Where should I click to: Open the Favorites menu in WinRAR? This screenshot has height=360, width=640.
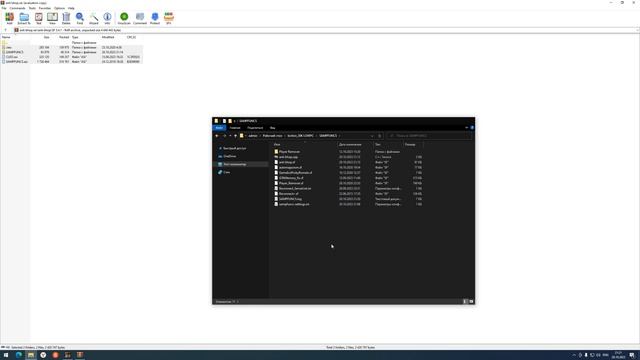(x=45, y=8)
